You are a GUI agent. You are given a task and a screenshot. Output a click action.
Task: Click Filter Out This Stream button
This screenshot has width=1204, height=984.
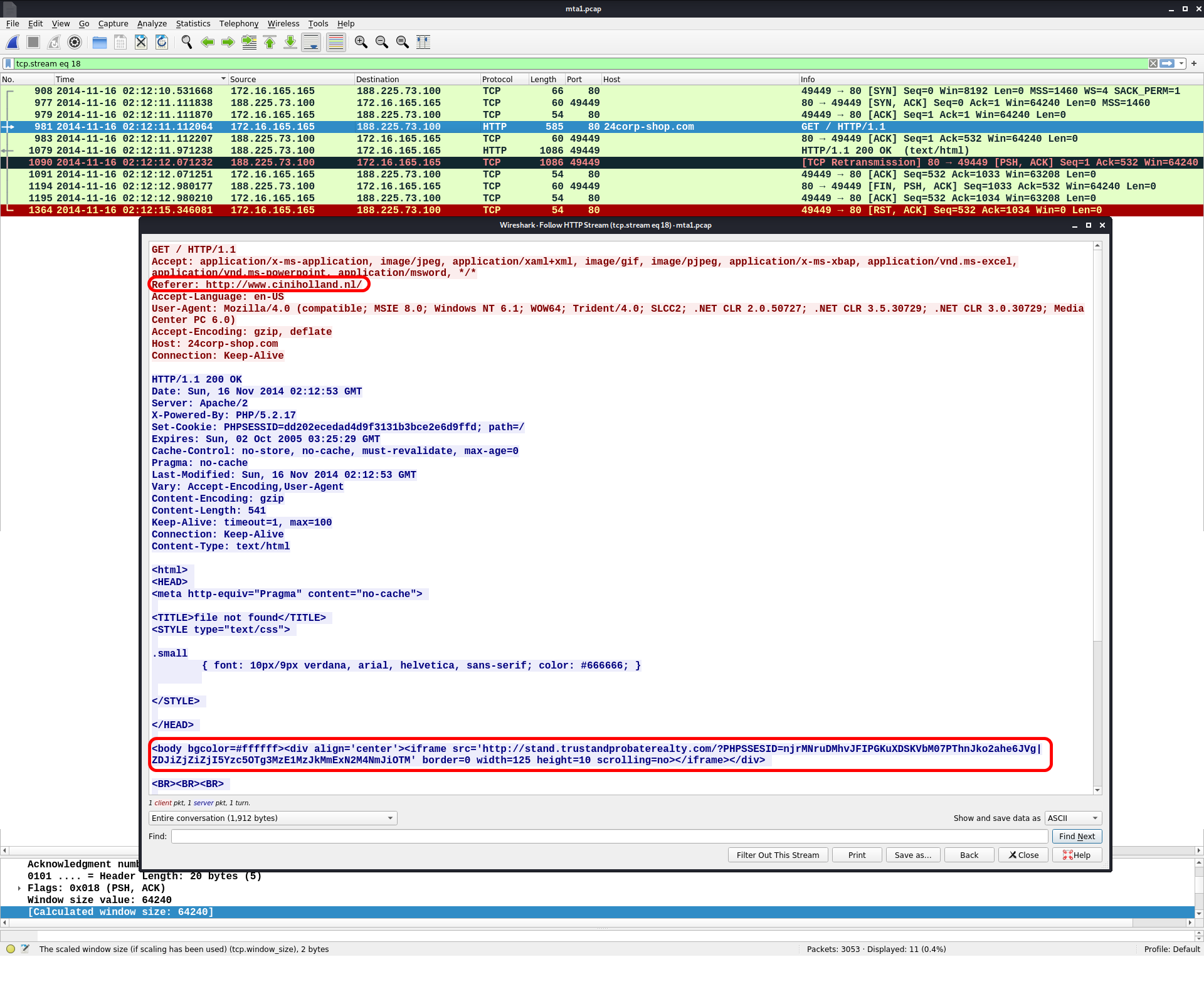(x=778, y=855)
